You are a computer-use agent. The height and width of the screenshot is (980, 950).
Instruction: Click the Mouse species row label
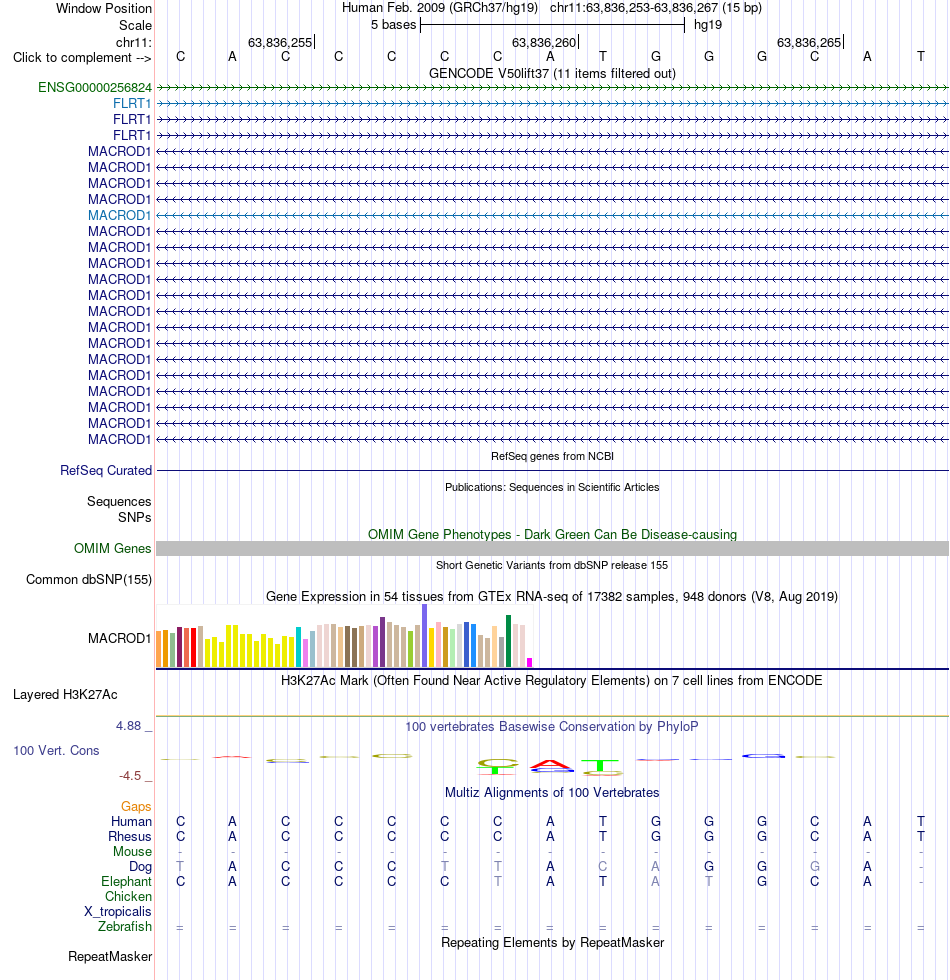click(x=132, y=851)
